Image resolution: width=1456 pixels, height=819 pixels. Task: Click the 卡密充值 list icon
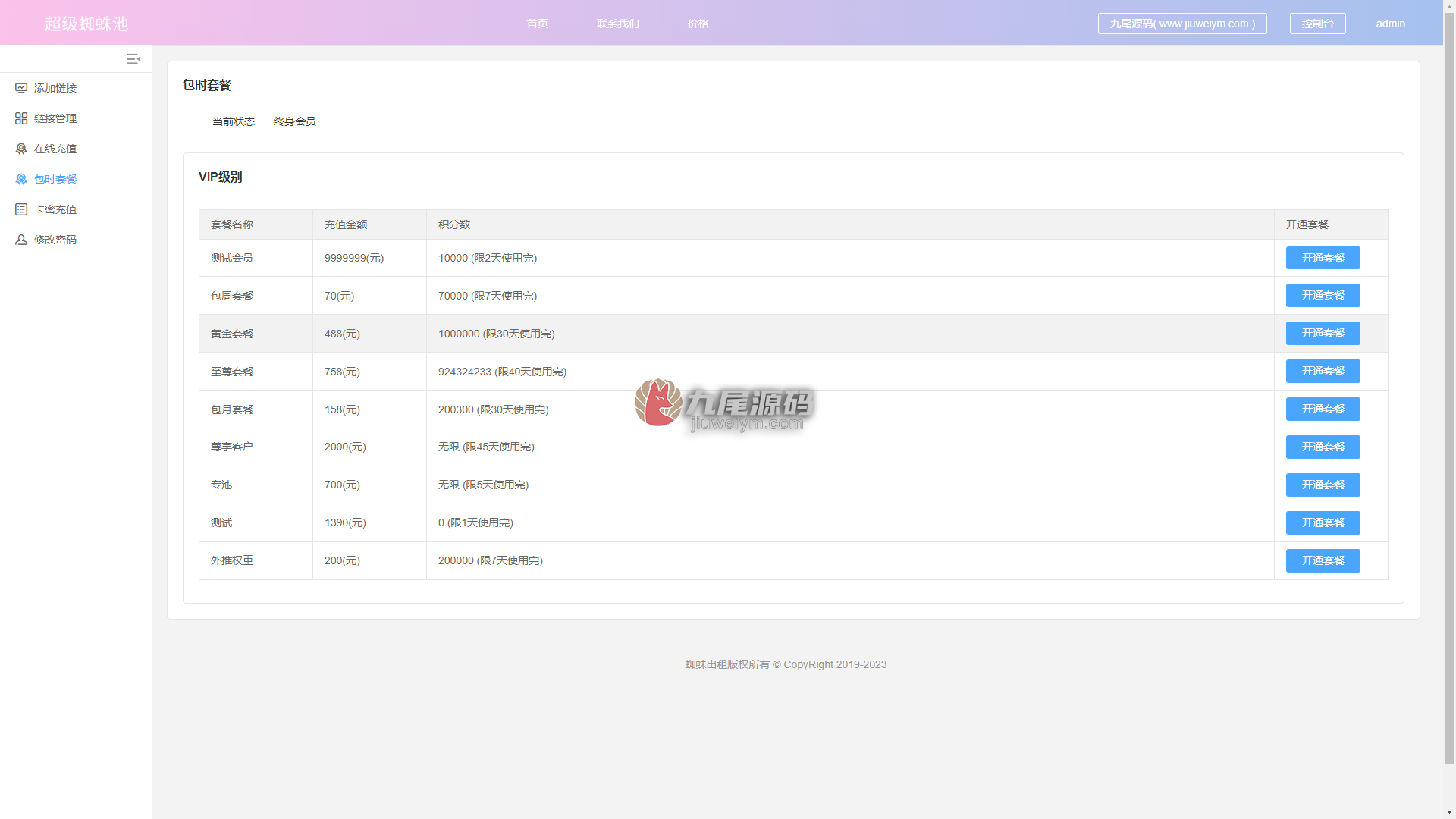pos(21,209)
